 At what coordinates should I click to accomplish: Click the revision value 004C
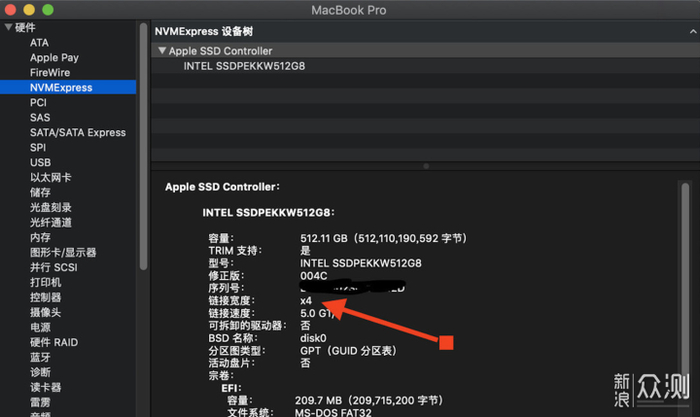point(313,276)
